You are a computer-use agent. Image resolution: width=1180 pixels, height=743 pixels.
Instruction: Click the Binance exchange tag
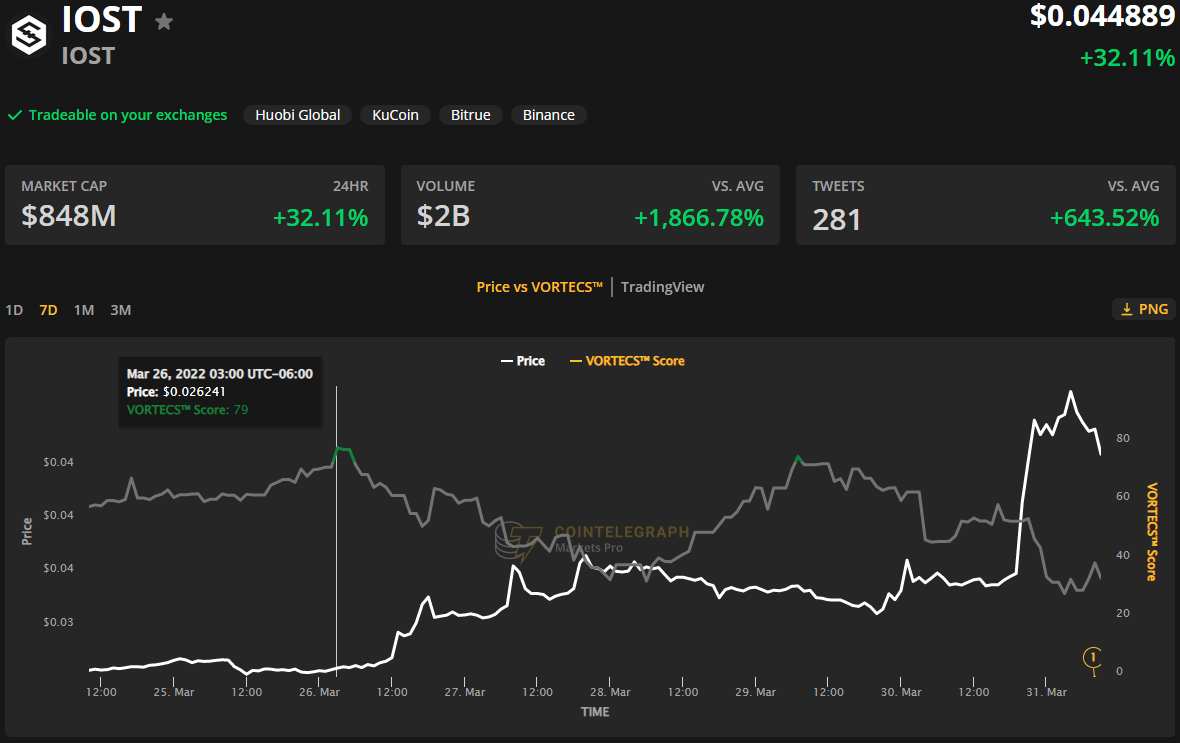[x=548, y=115]
